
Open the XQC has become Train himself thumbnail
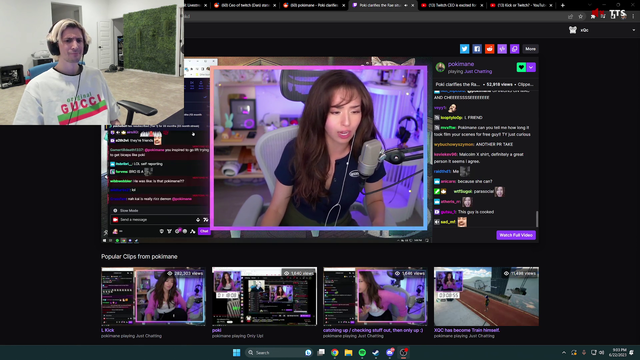(x=486, y=296)
